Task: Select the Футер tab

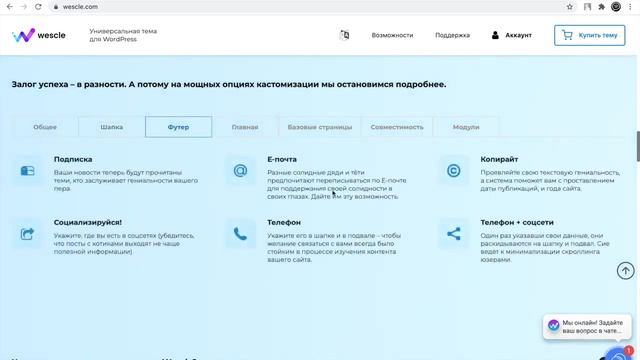Action: point(178,127)
